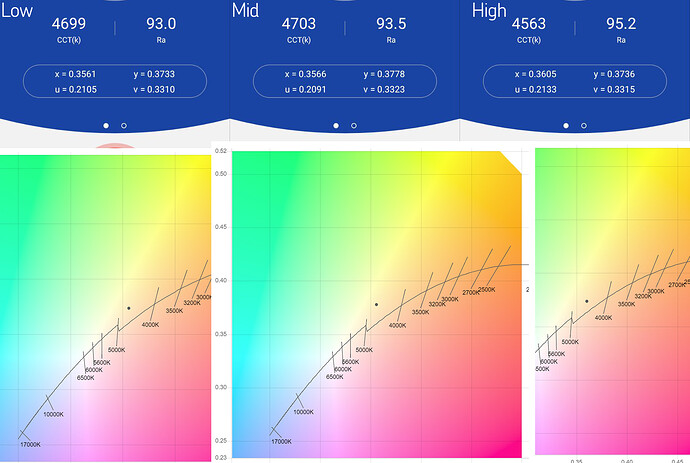Select the hollow page dot in the High panel
This screenshot has width=690, height=463.
click(584, 126)
